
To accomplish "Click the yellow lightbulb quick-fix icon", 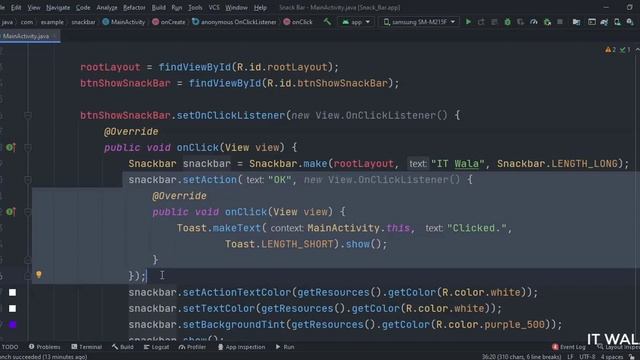I will pos(39,274).
